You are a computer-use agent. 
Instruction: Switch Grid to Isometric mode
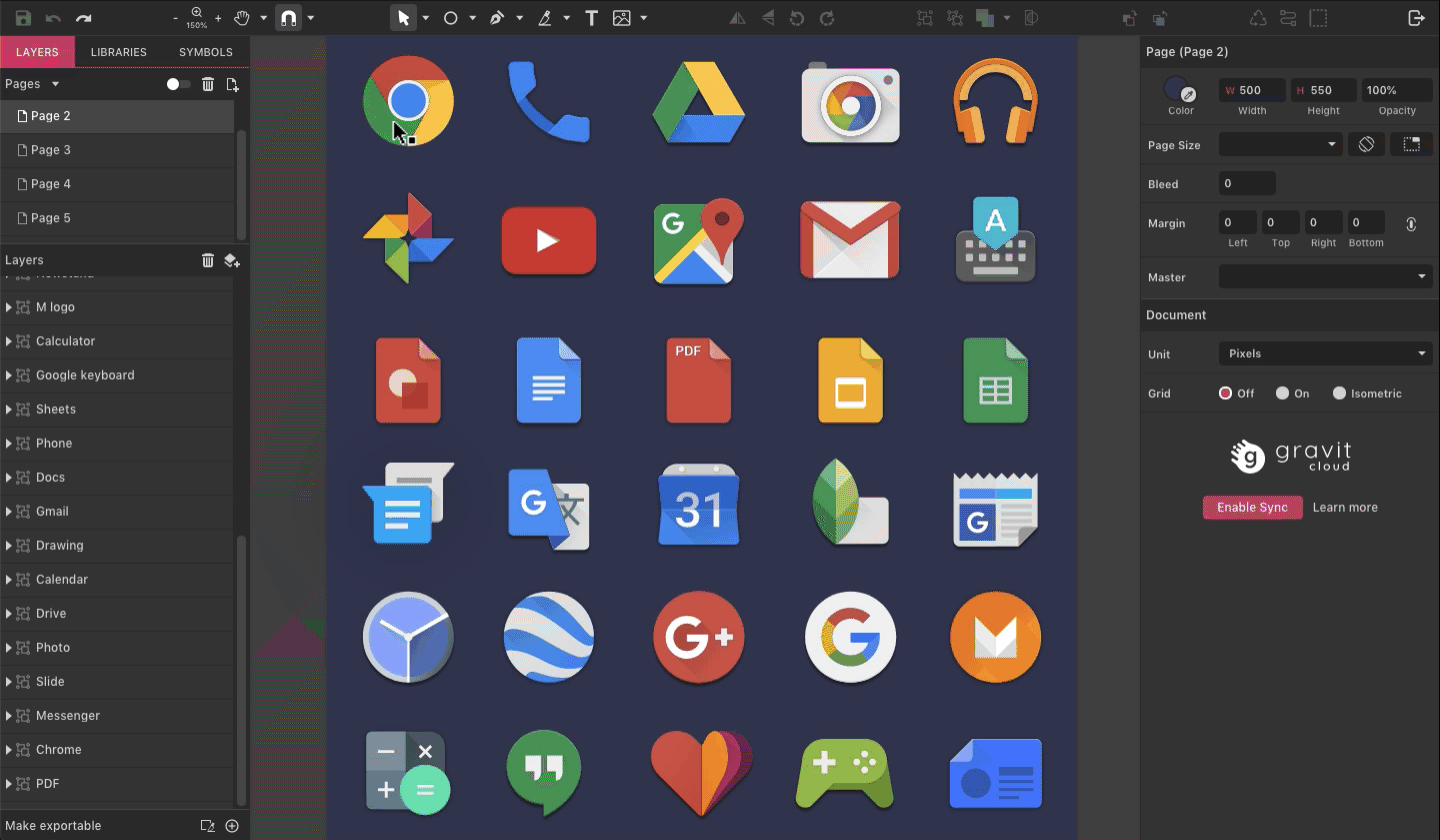[x=1340, y=393]
